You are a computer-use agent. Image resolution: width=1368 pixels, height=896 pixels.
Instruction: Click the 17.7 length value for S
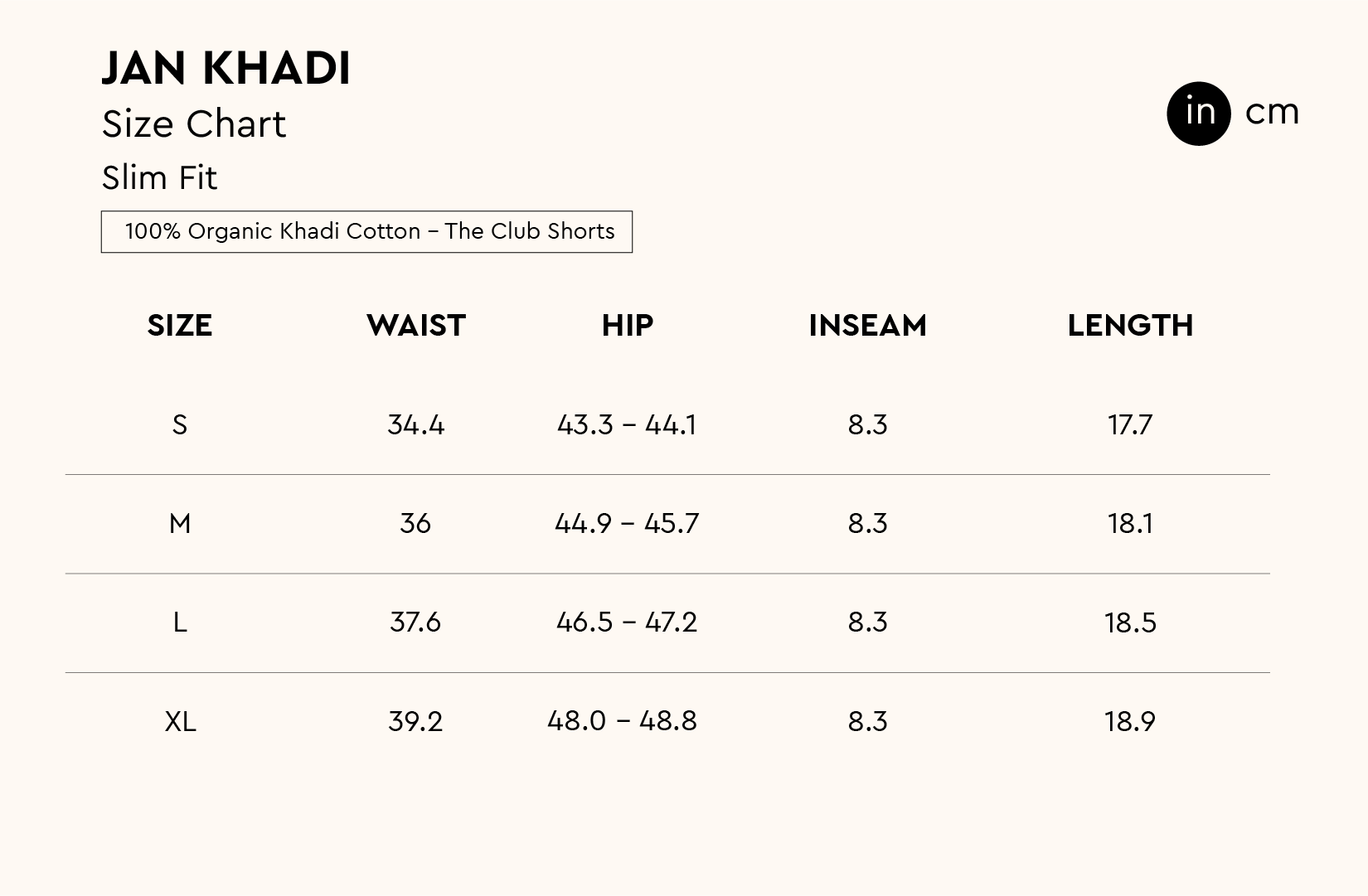click(1130, 425)
